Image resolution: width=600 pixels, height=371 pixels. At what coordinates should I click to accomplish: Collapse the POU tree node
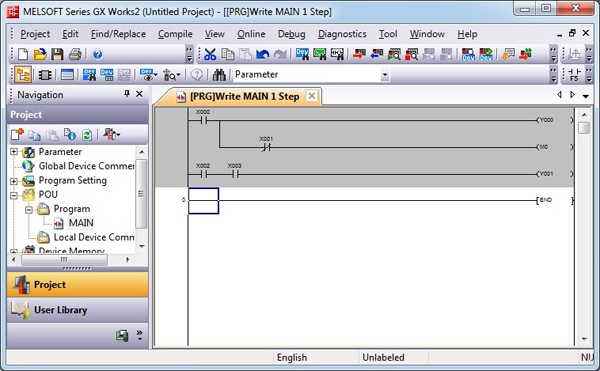[14, 195]
